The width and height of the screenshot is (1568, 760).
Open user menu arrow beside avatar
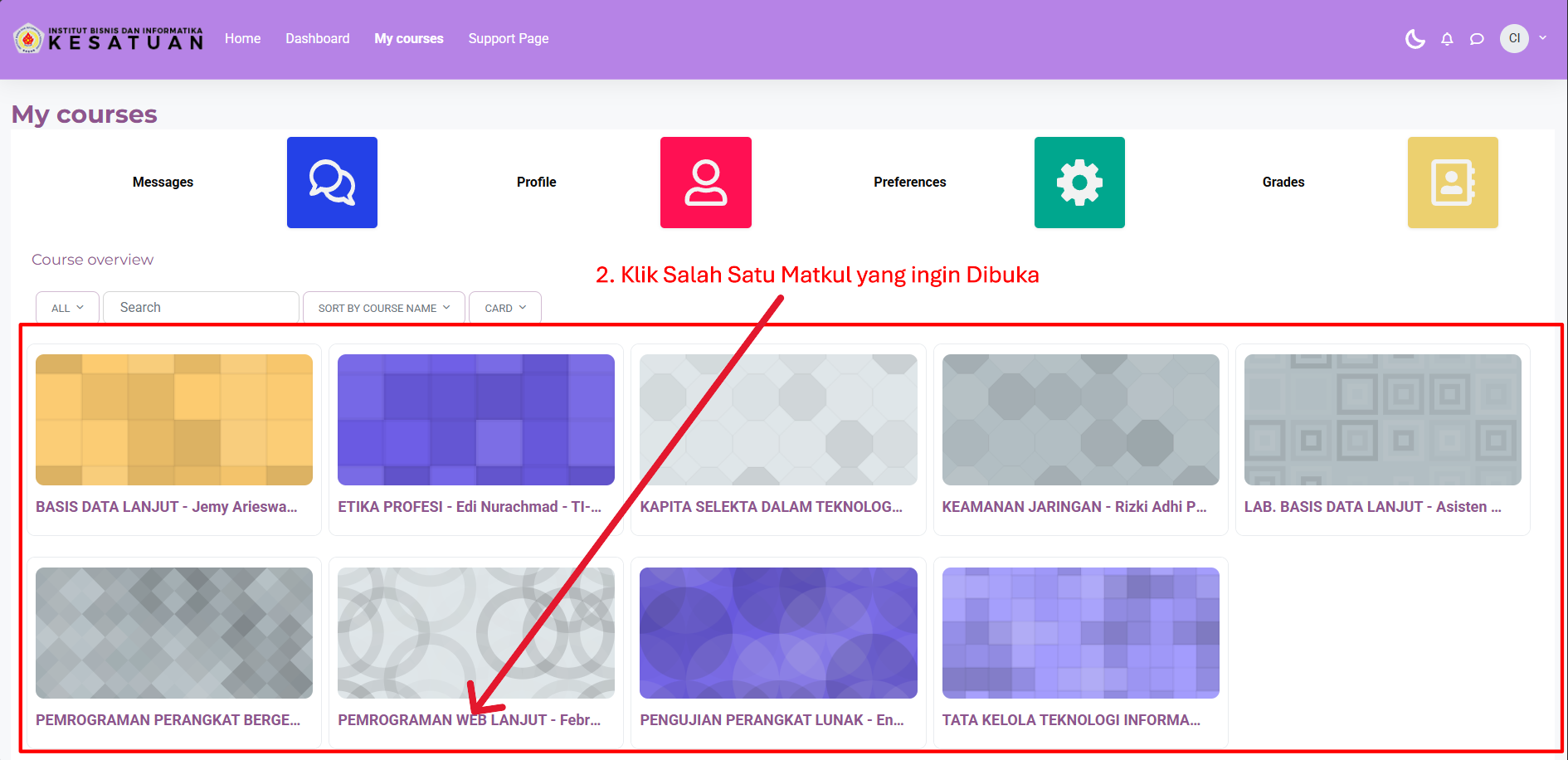pyautogui.click(x=1543, y=38)
